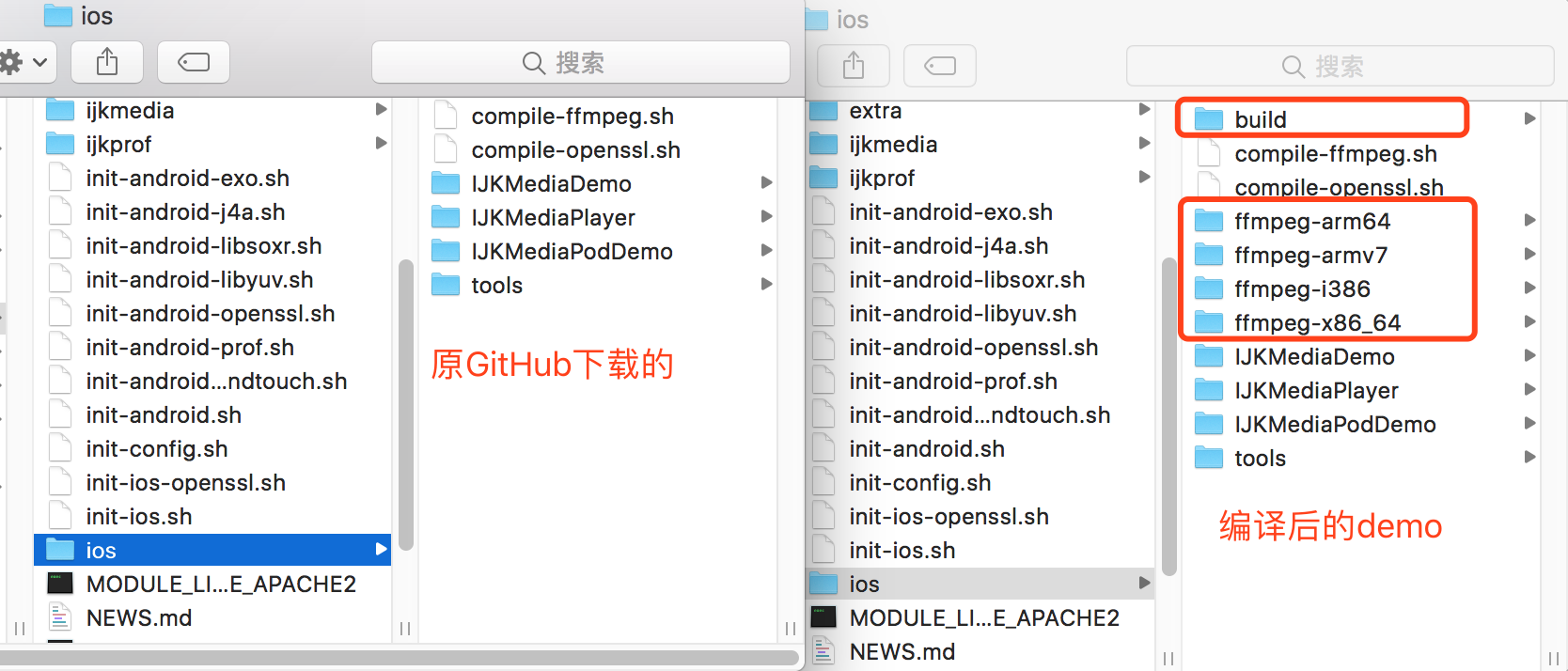Select init-config.sh file icon in left window
Image resolution: width=1568 pixels, height=671 pixels.
(x=61, y=449)
